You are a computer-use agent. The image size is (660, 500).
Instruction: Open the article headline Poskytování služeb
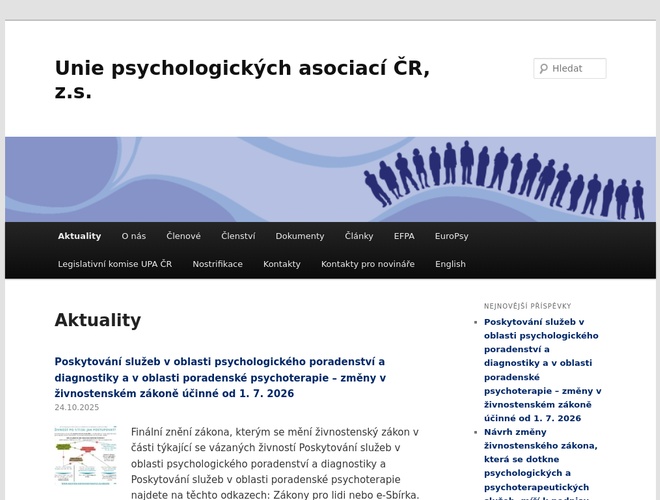pyautogui.click(x=220, y=377)
